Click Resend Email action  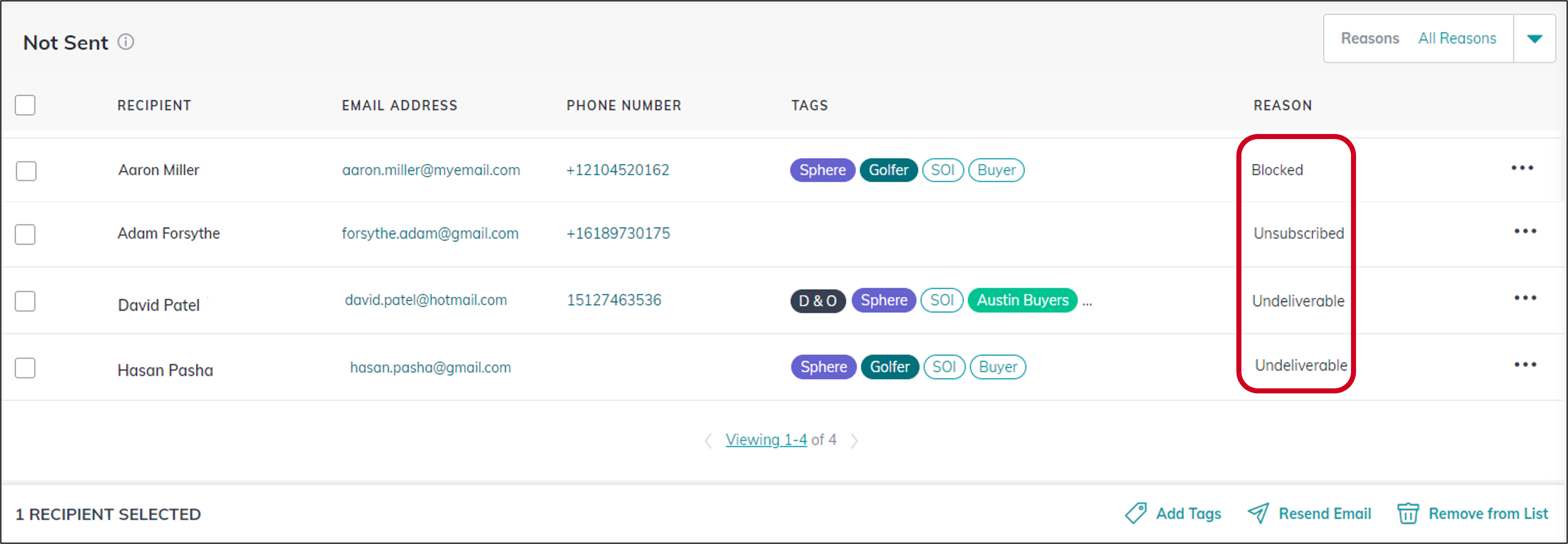pyautogui.click(x=1309, y=514)
